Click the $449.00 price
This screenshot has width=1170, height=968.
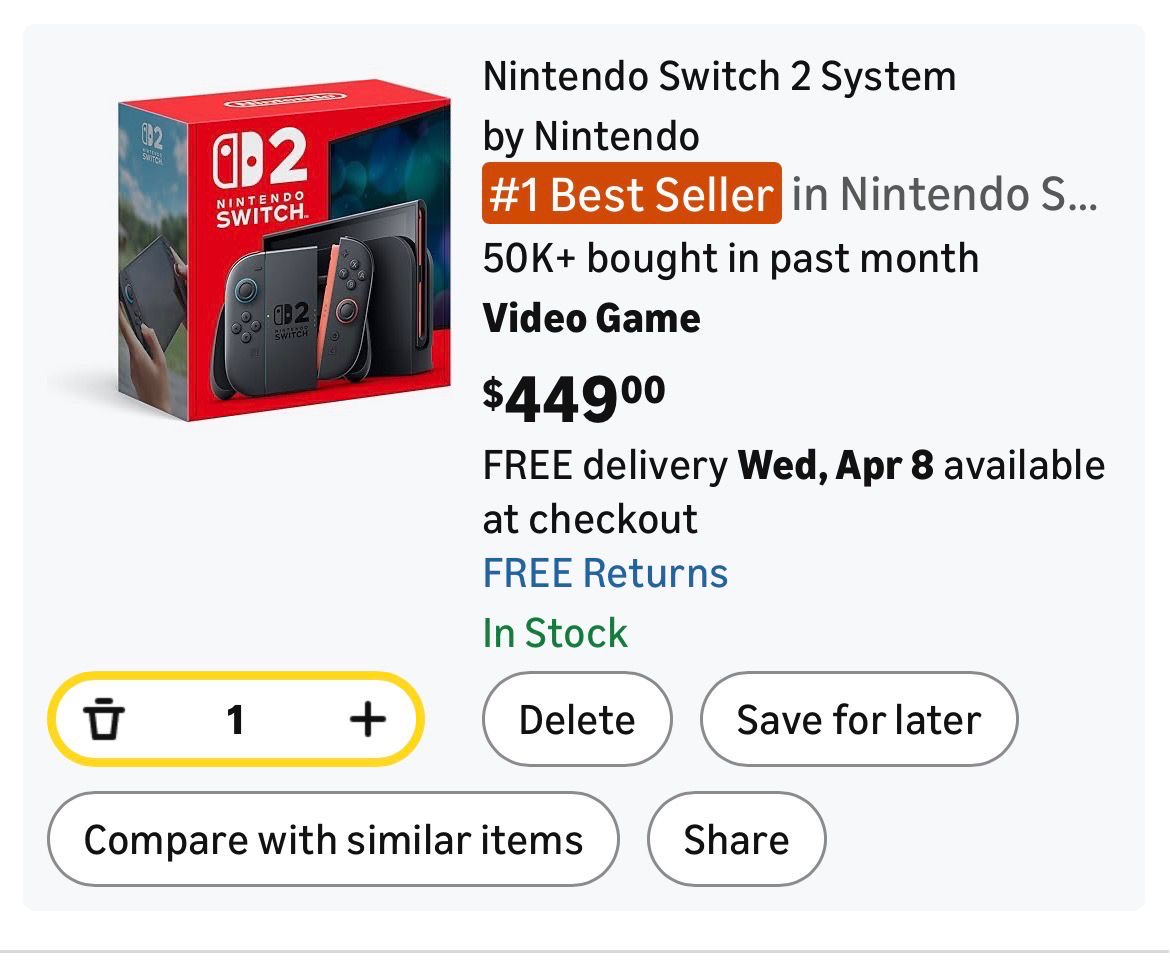point(574,396)
